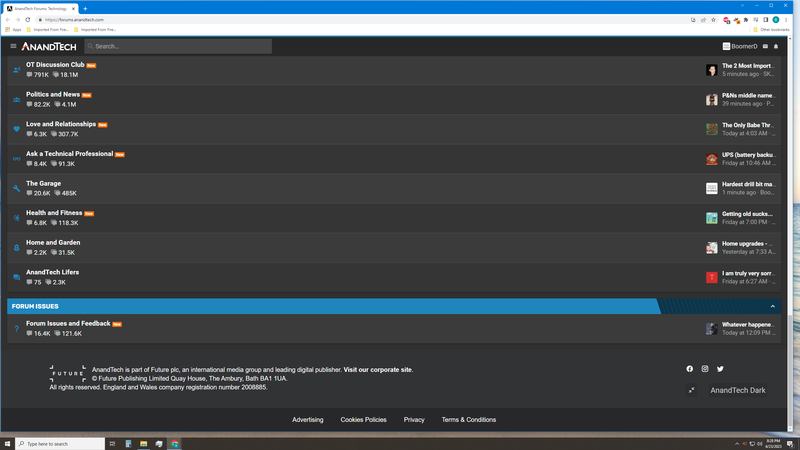800x450 pixels.
Task: Click the AnandTech logo
Action: [49, 46]
